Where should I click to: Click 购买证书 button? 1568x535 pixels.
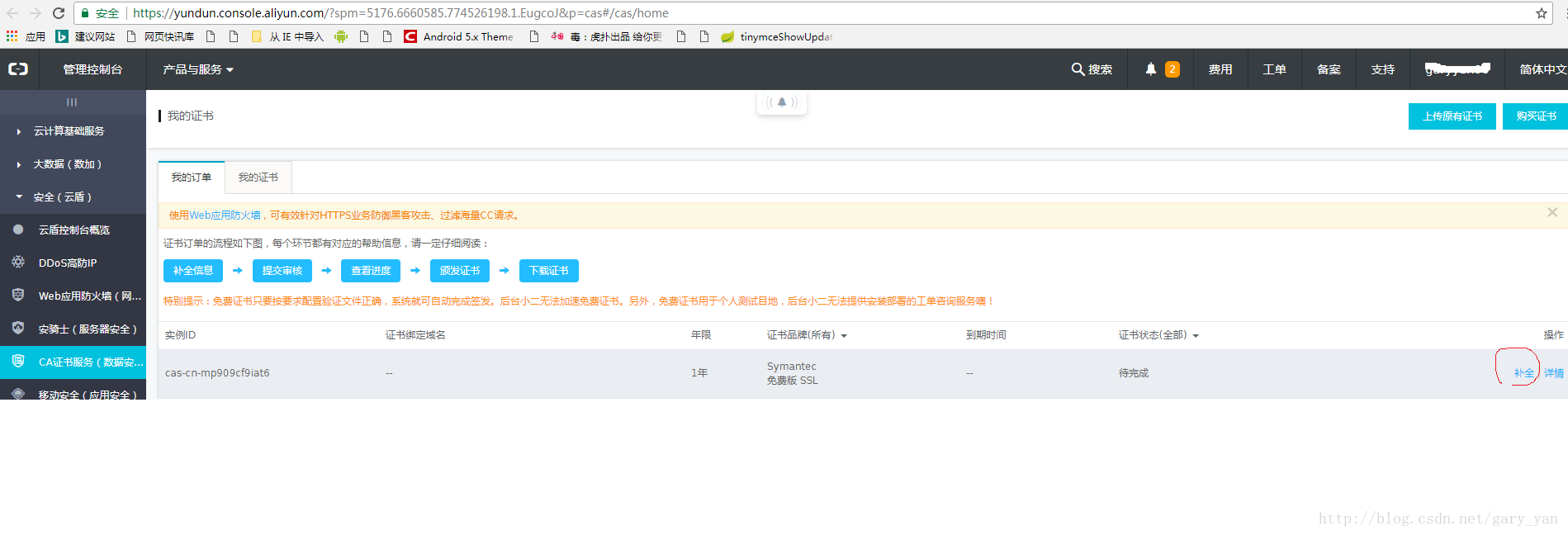(x=1536, y=116)
